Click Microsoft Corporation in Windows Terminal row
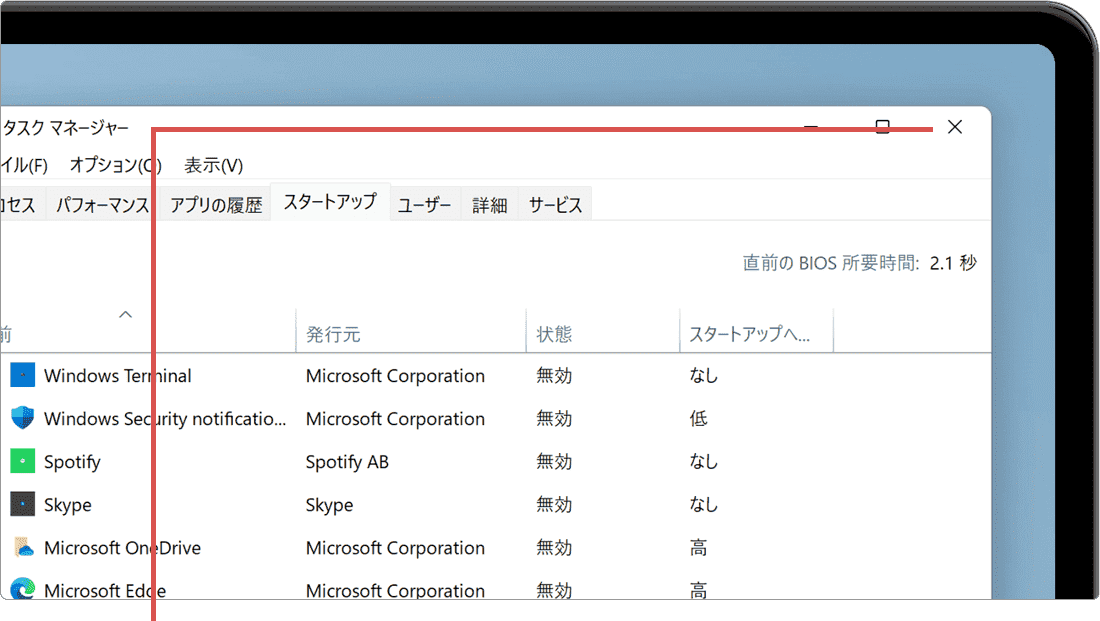Screen dimensions: 1100x621 tap(395, 376)
